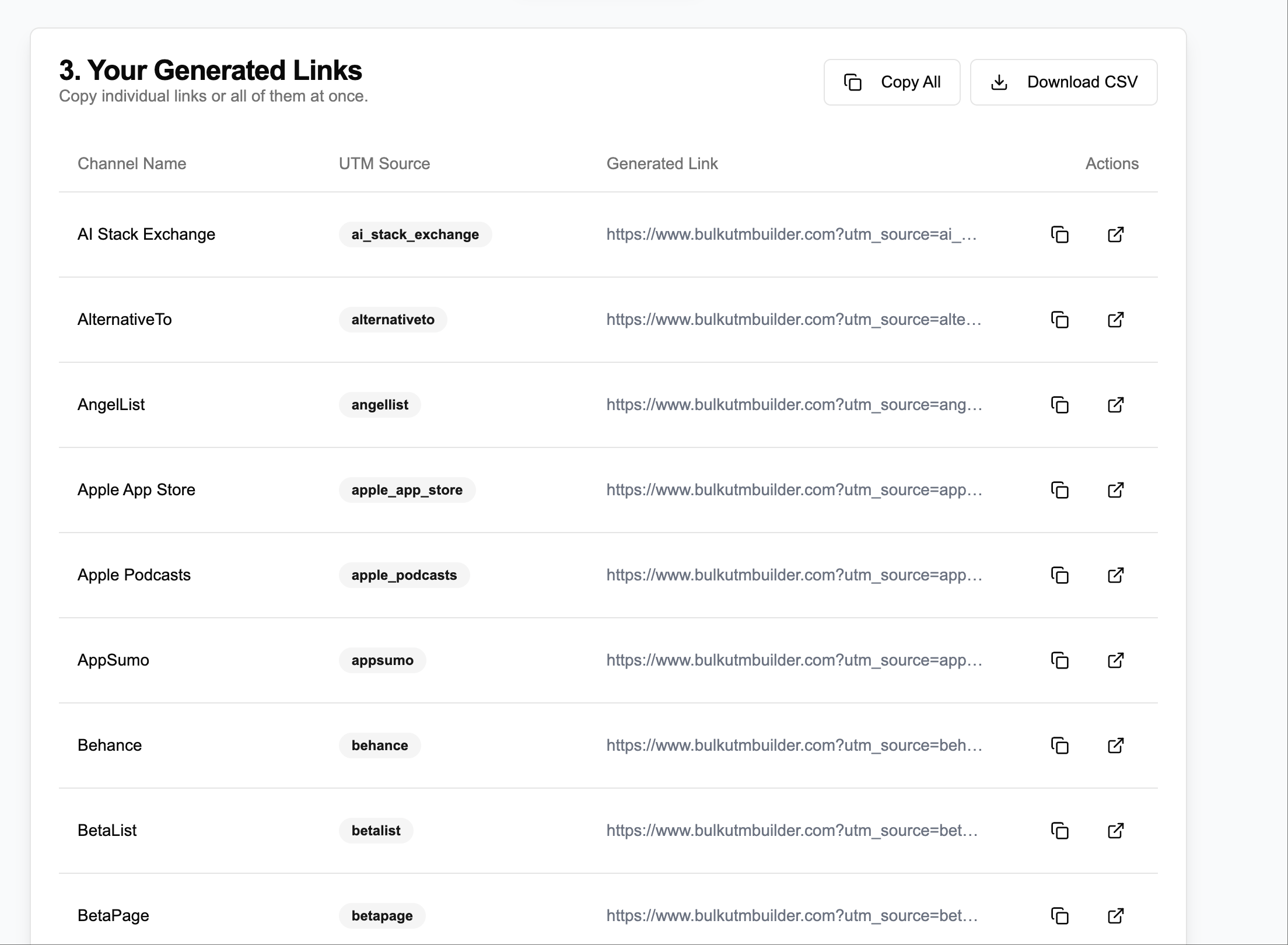Open AppSumo link in new tab

pyautogui.click(x=1115, y=660)
